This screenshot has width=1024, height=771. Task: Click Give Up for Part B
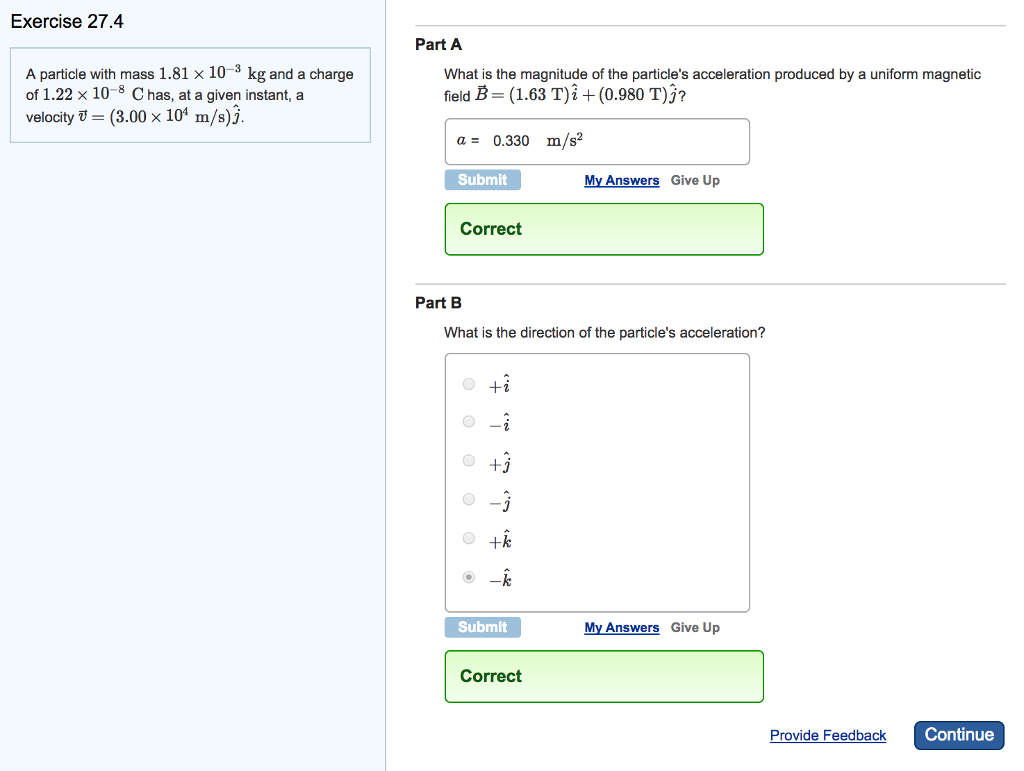694,627
